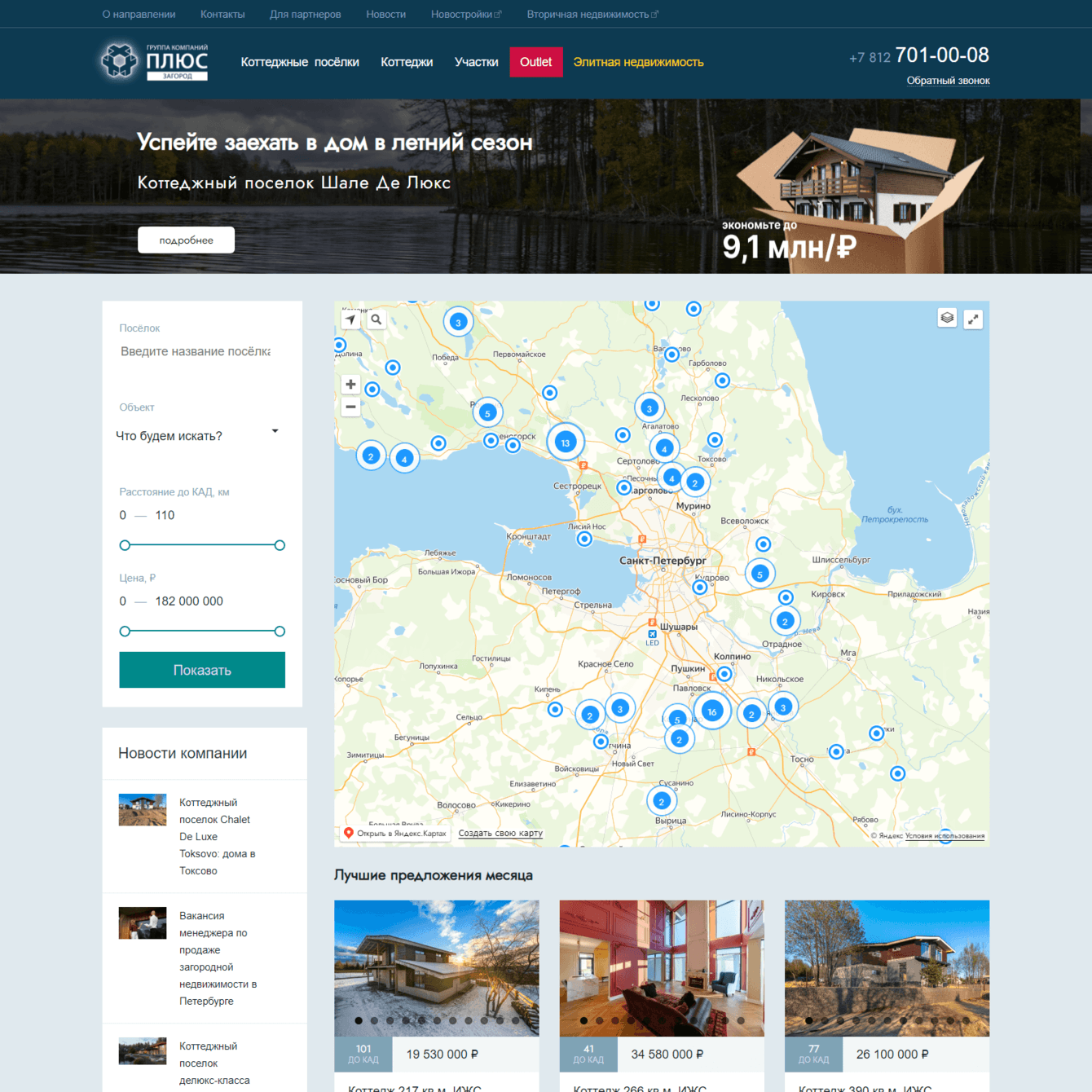Select the cluster 2 near Отрадное
This screenshot has width=1092, height=1092.
pos(785,621)
